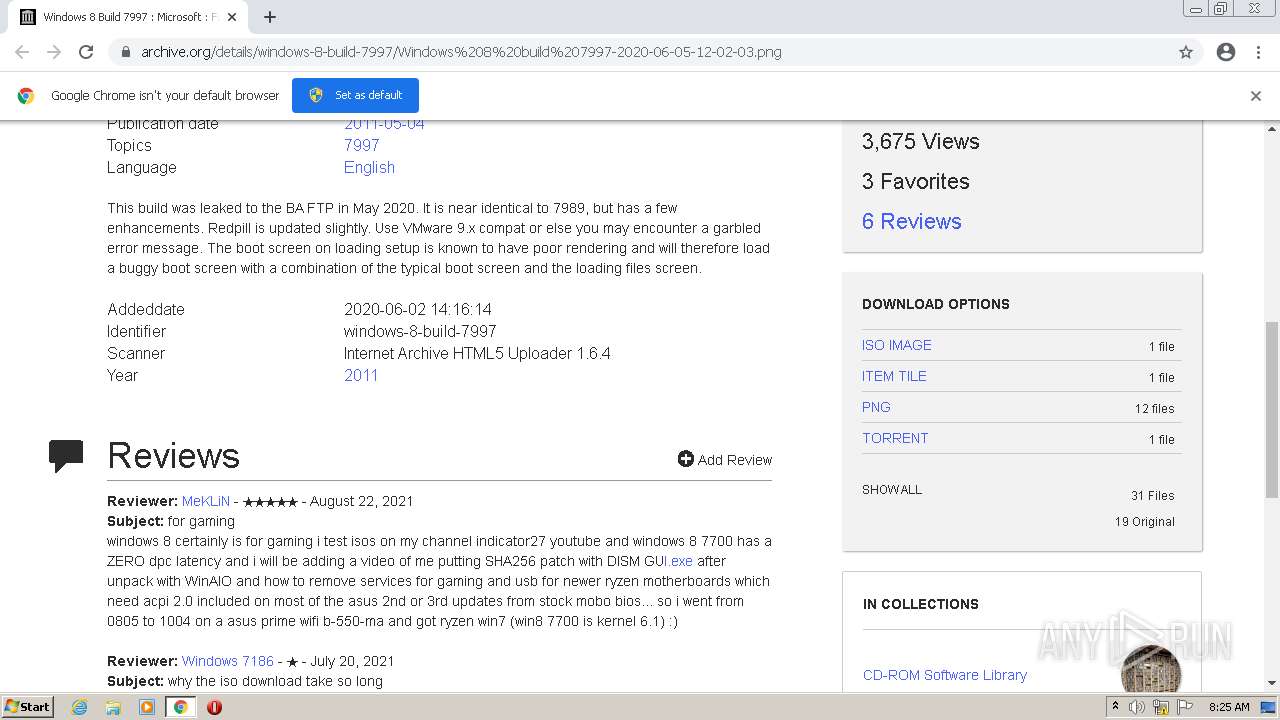Open the ITEM TILE download option
This screenshot has height=720, width=1280.
point(894,376)
